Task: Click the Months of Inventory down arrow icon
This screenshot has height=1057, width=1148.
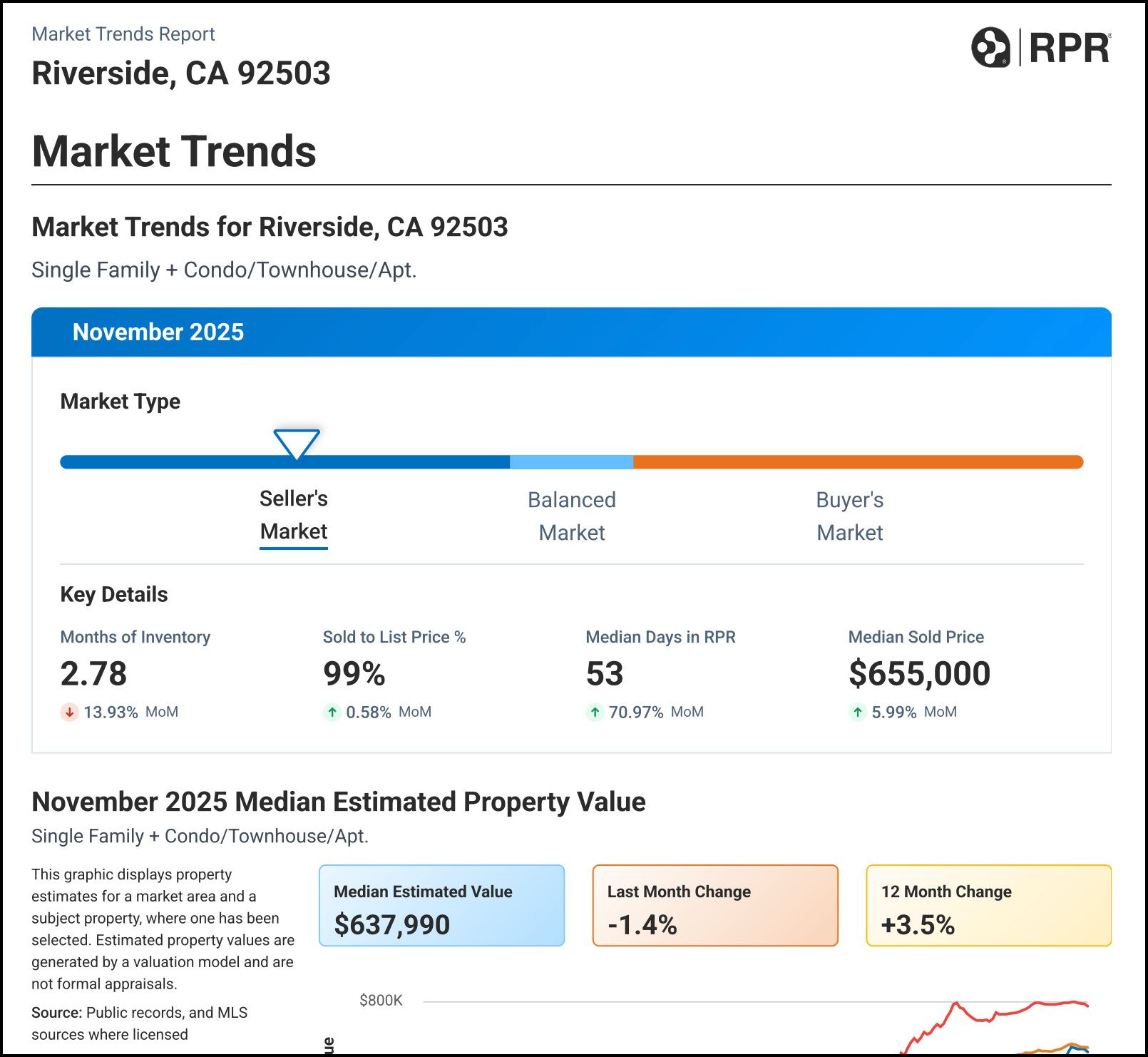Action: [69, 712]
